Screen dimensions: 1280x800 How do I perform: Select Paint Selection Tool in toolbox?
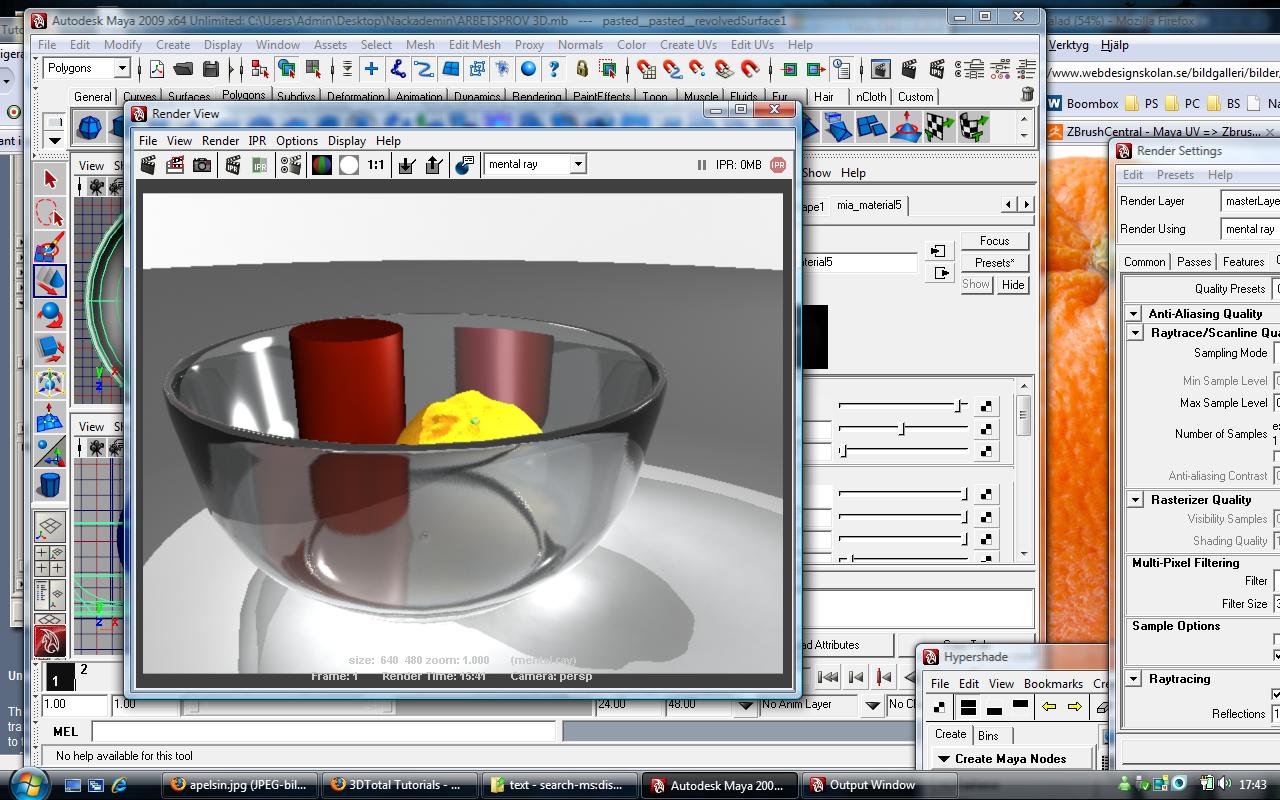point(50,248)
